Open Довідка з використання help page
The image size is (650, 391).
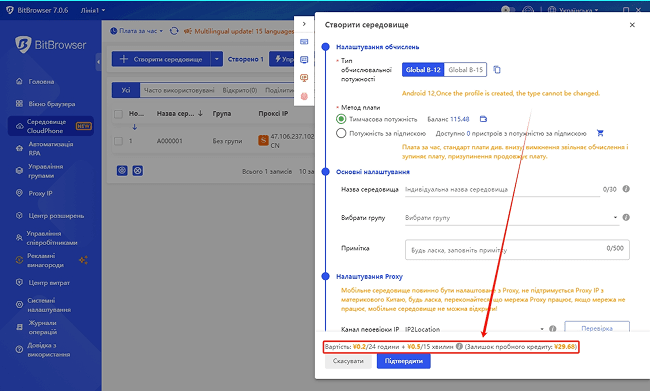(49, 350)
